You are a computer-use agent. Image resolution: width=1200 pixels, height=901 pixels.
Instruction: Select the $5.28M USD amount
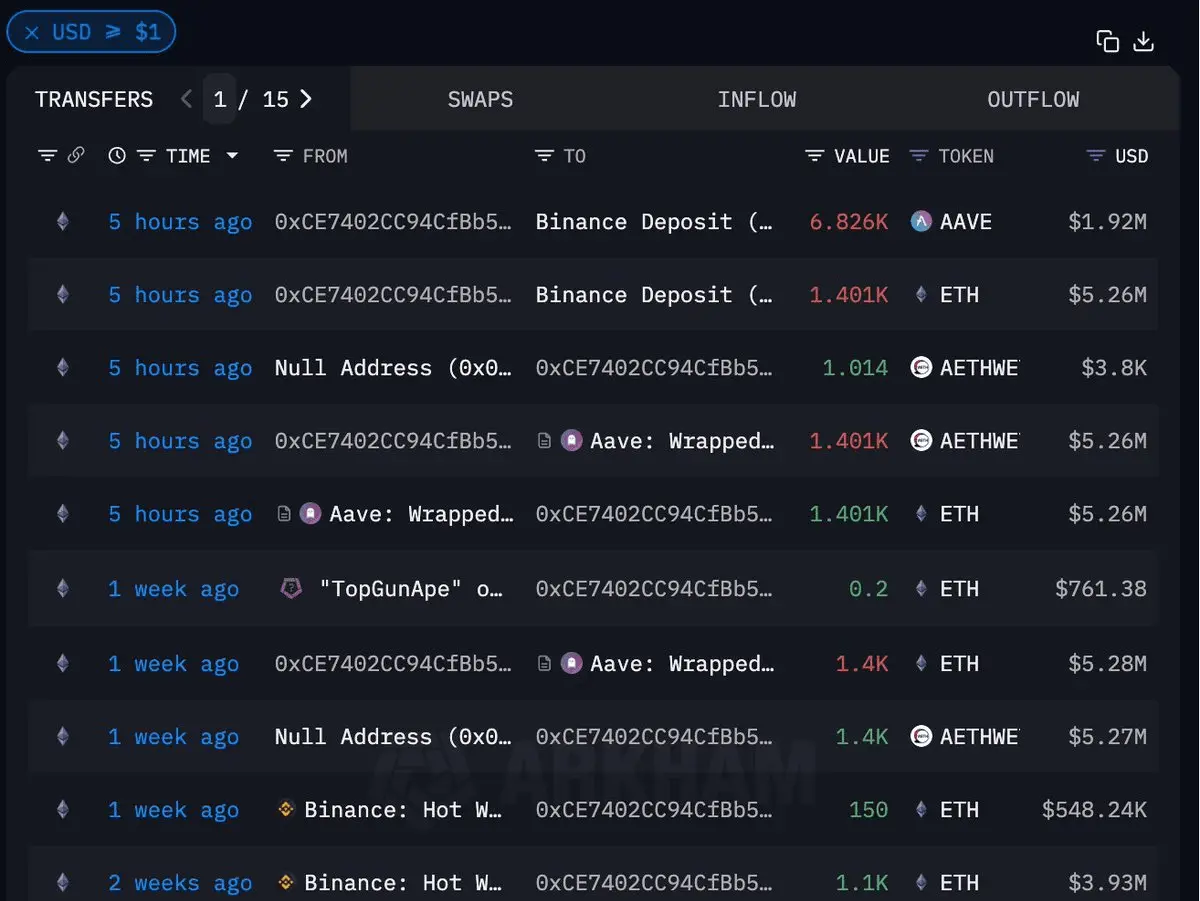click(1108, 664)
